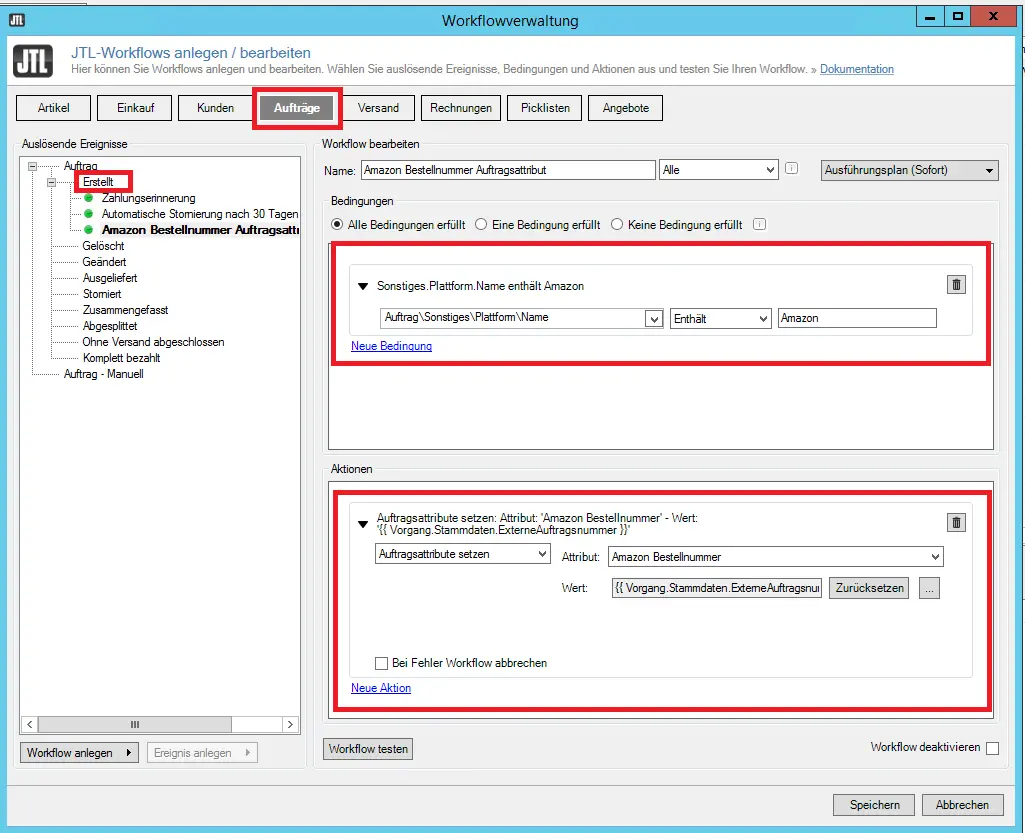
Task: Click the Speichern button
Action: [x=874, y=805]
